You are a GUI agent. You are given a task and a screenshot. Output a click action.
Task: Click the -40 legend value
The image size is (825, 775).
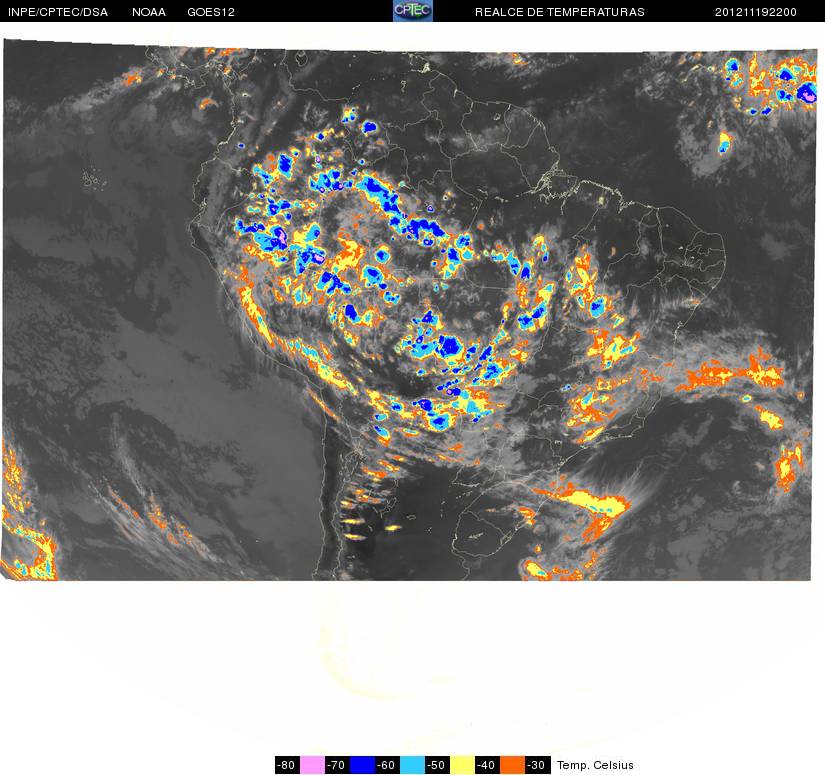pos(488,764)
